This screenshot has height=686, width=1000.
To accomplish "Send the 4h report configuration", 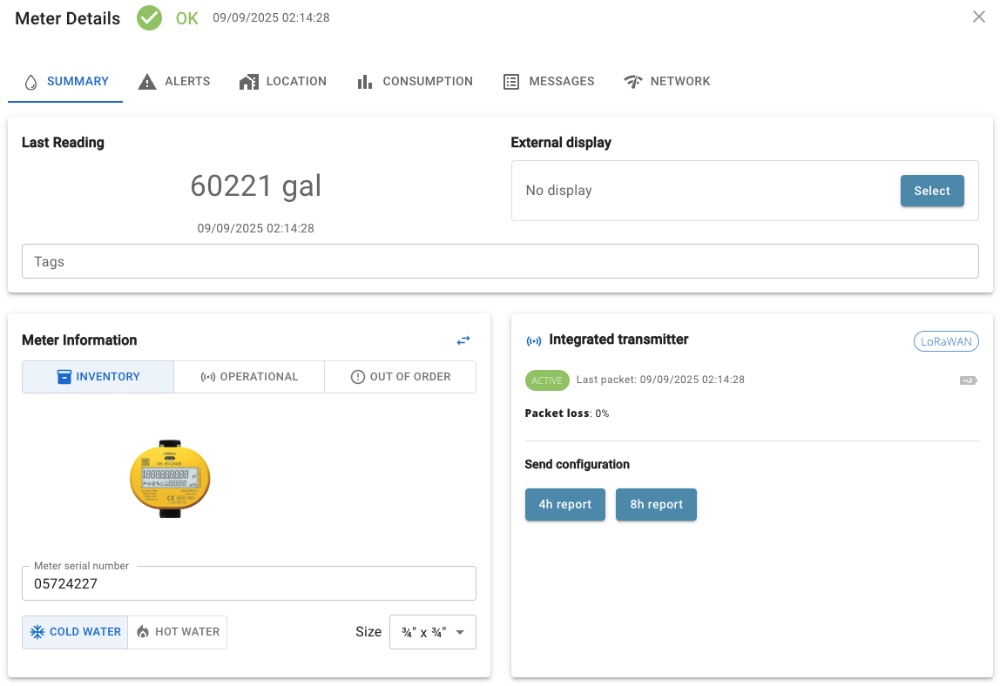I will [565, 505].
